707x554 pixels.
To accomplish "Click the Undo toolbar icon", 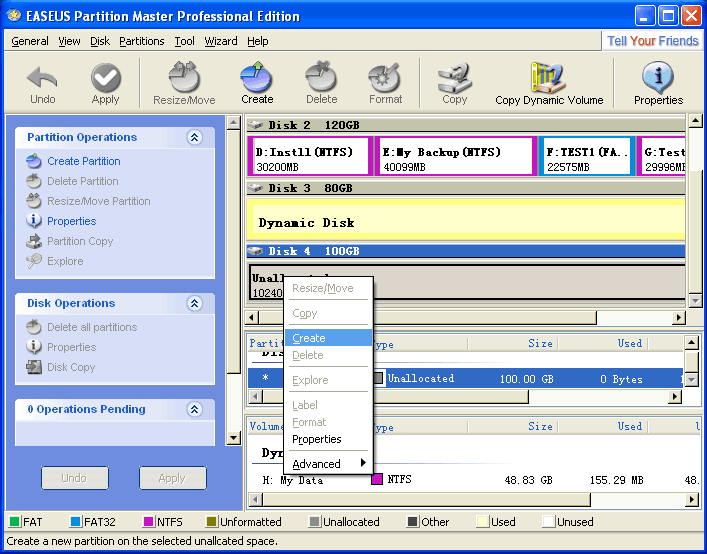I will [x=42, y=78].
